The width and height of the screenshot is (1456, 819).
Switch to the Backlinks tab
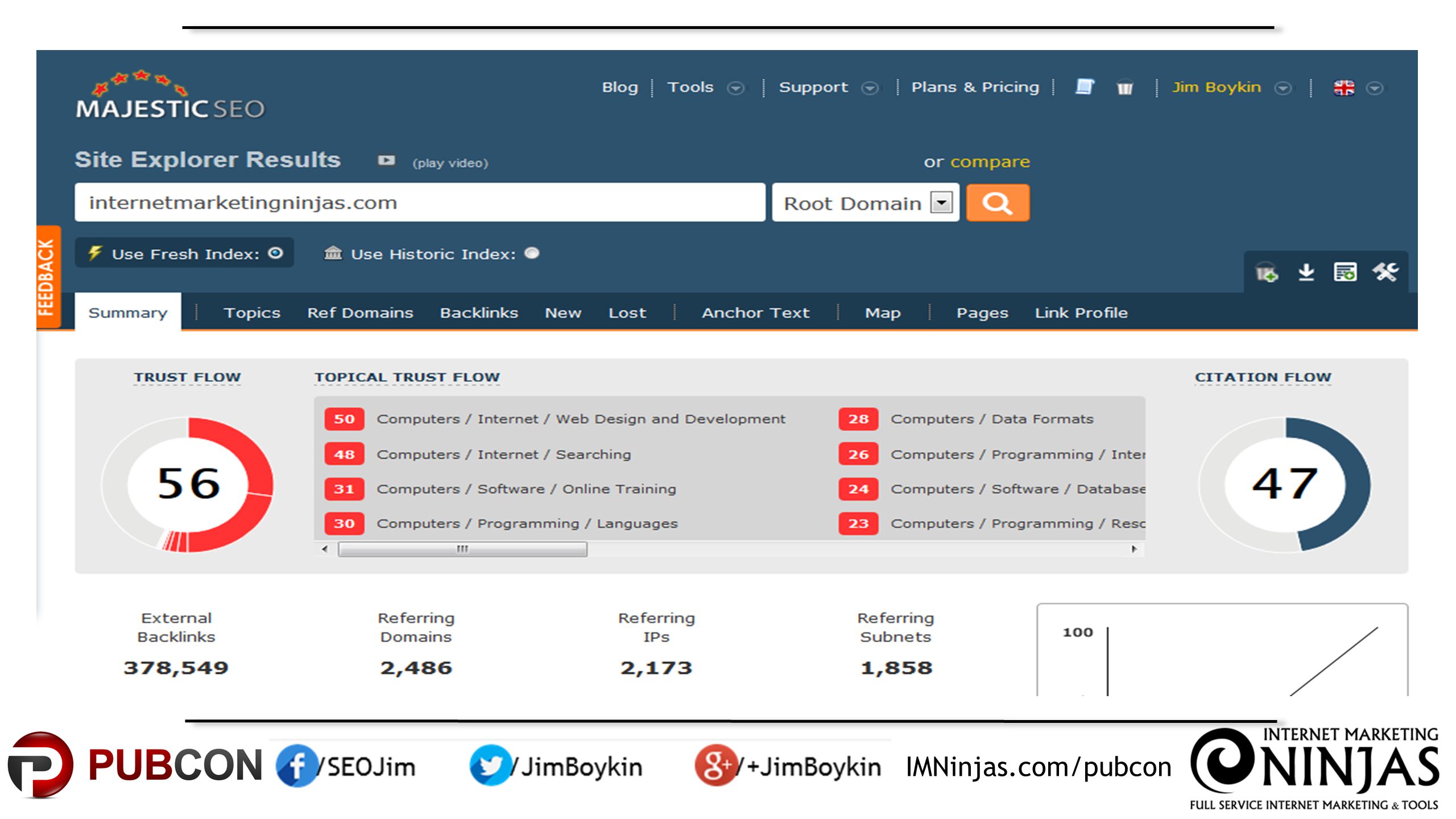[x=479, y=312]
